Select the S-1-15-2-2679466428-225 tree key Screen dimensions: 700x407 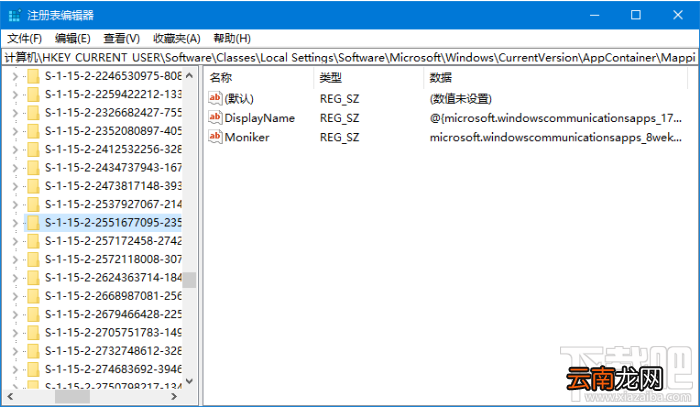tap(113, 314)
